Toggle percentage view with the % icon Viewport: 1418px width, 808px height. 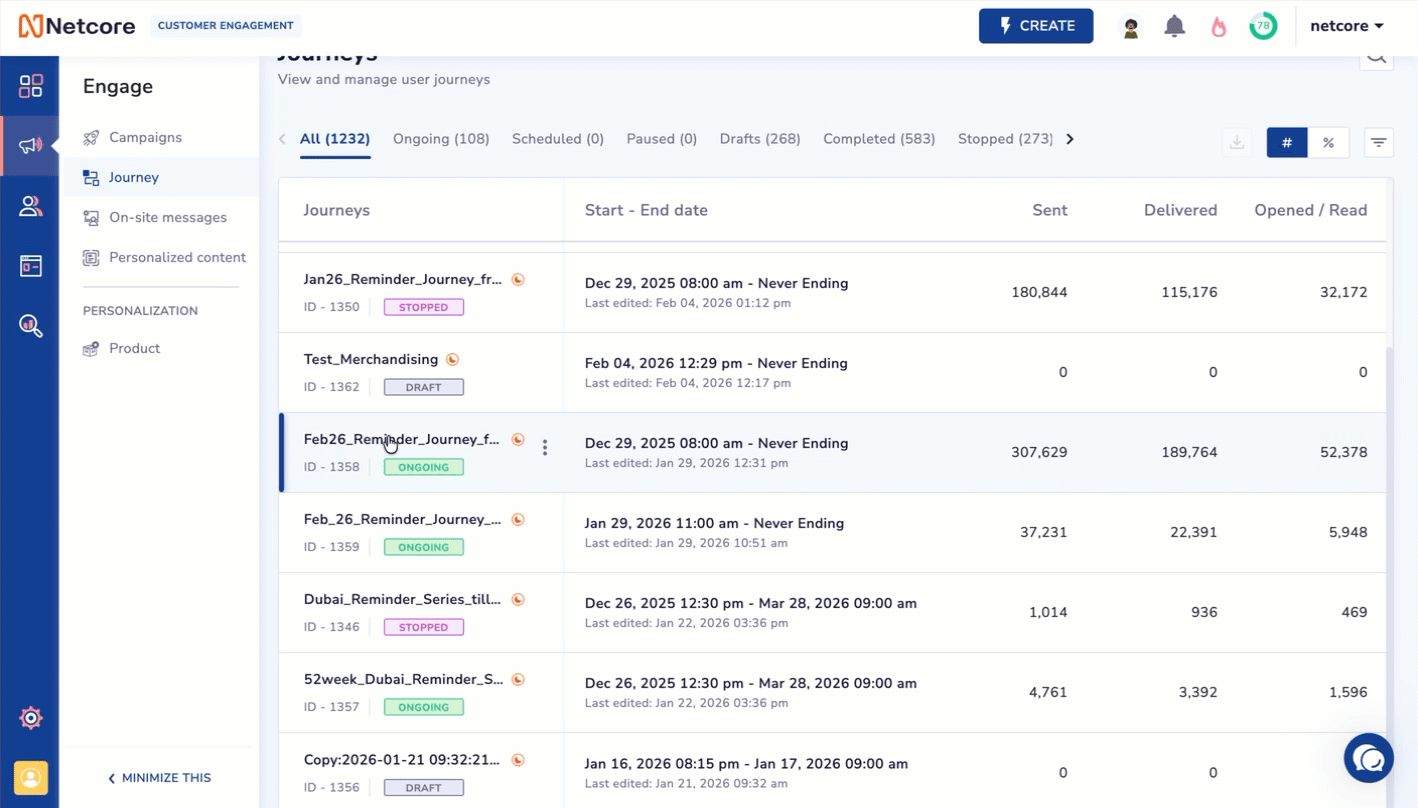coord(1330,142)
